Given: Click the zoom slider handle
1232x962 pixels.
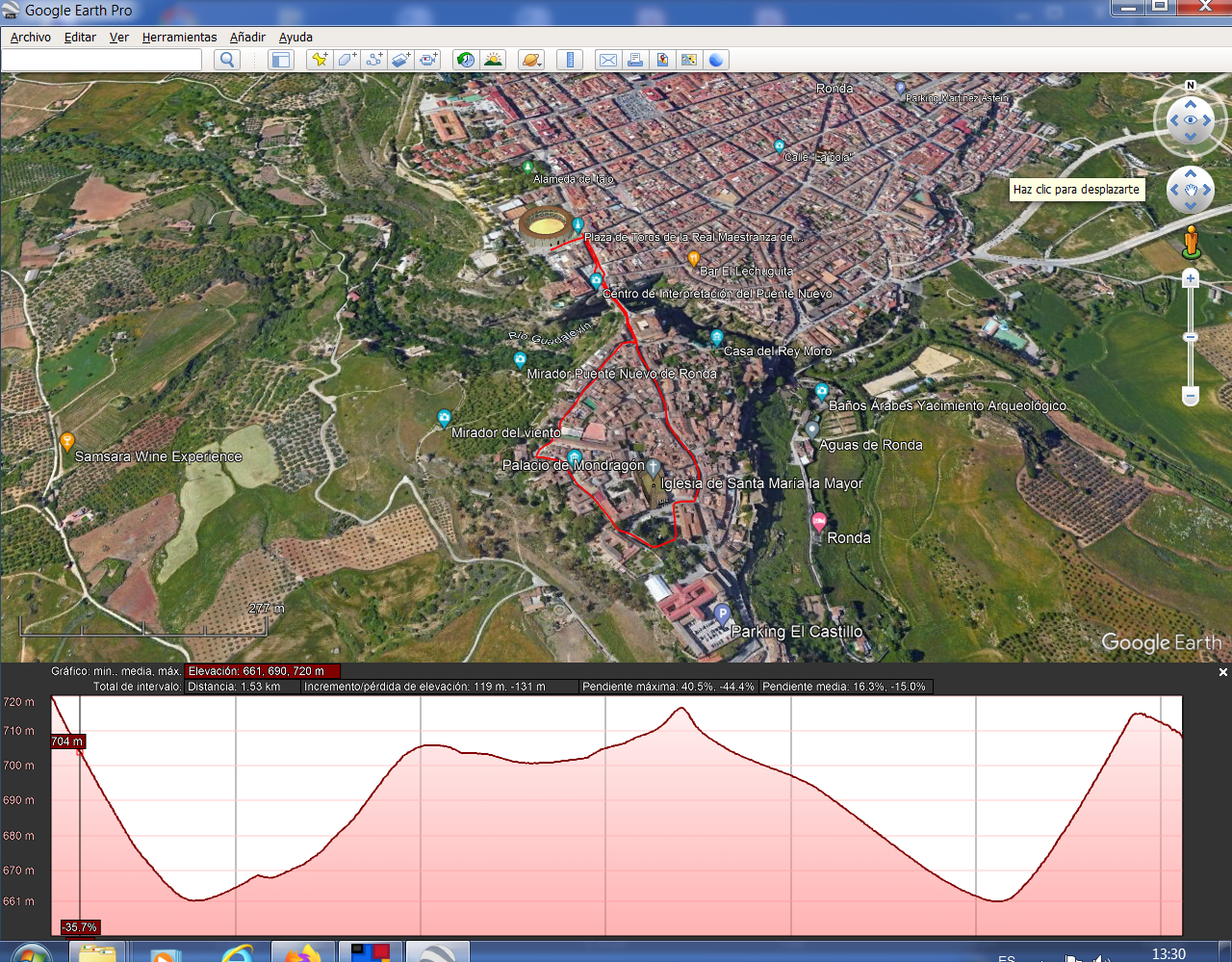Looking at the screenshot, I should [x=1191, y=337].
